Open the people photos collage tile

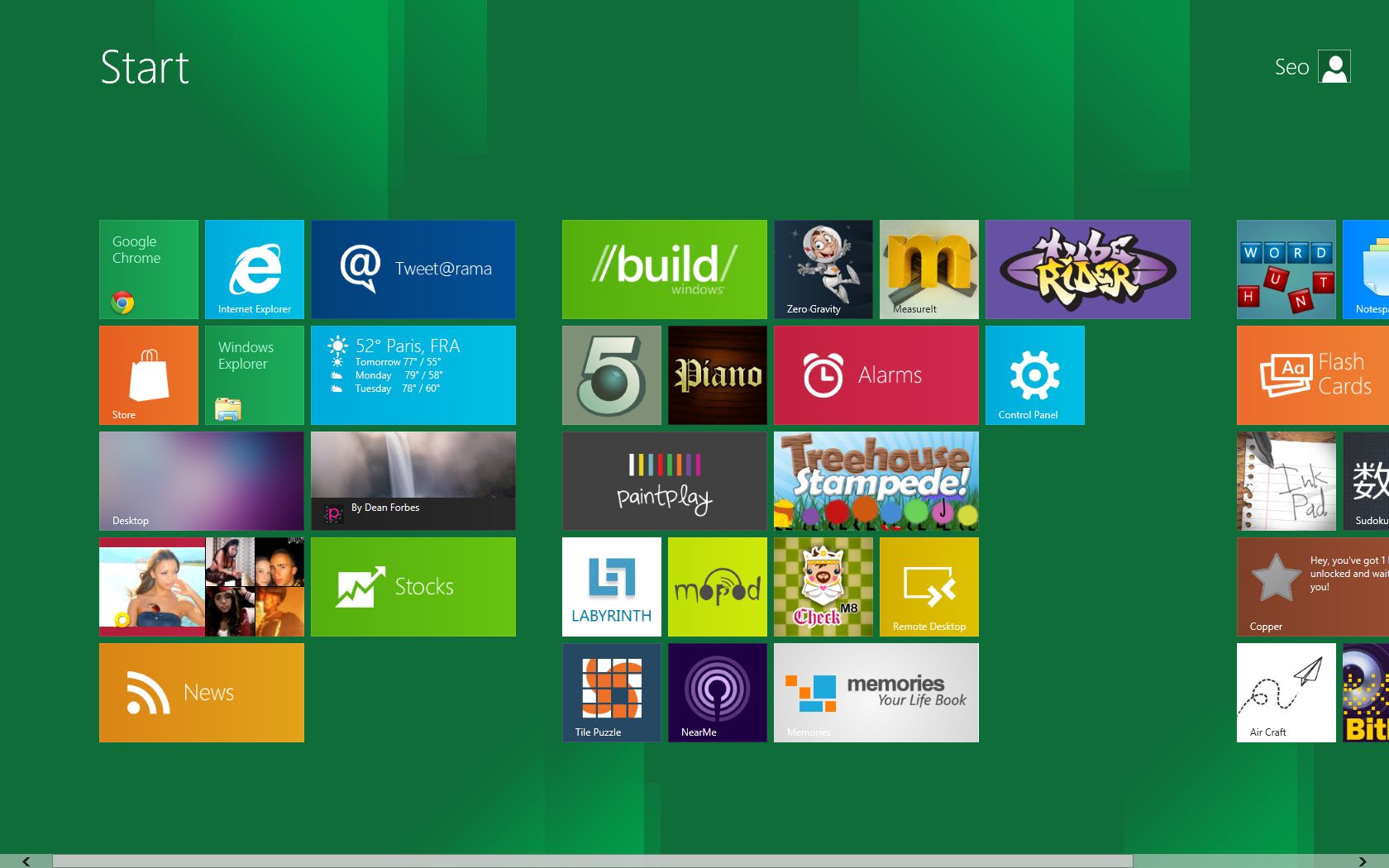(x=202, y=587)
